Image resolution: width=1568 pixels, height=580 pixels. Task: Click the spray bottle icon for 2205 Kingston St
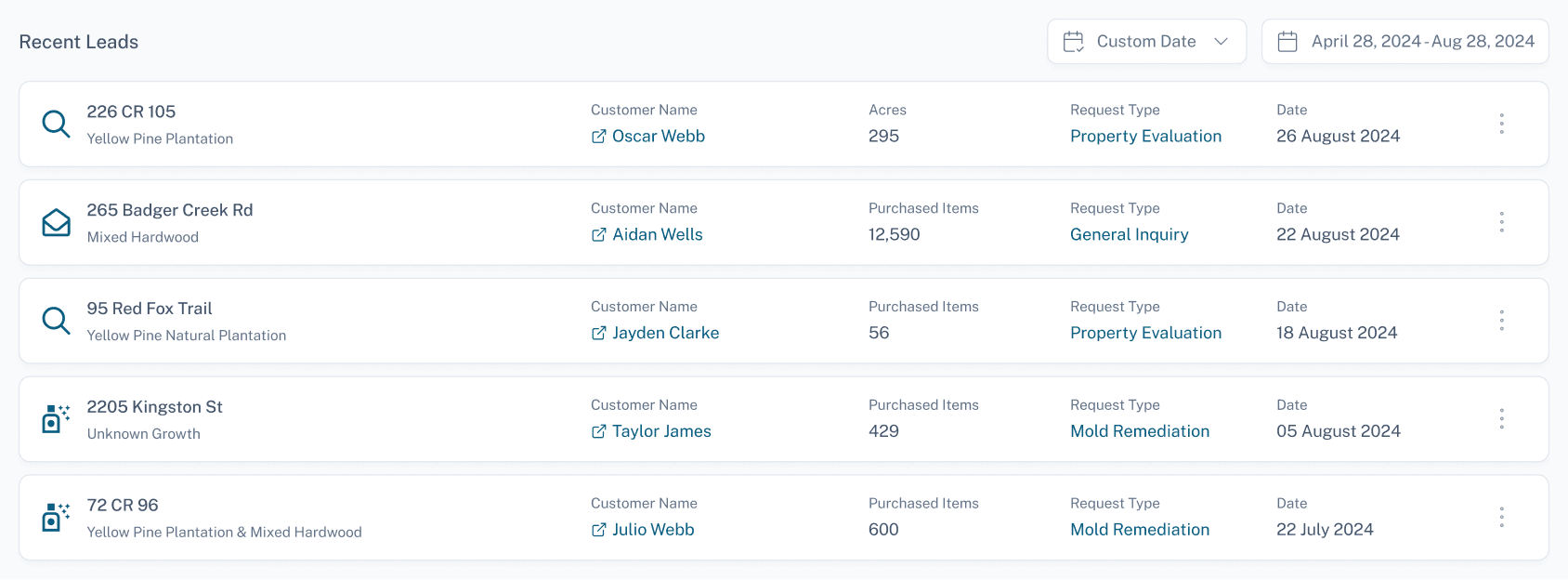click(x=56, y=419)
